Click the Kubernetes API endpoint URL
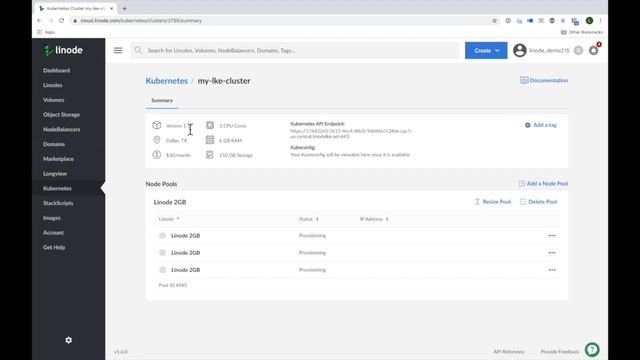The height and width of the screenshot is (360, 640). click(351, 133)
